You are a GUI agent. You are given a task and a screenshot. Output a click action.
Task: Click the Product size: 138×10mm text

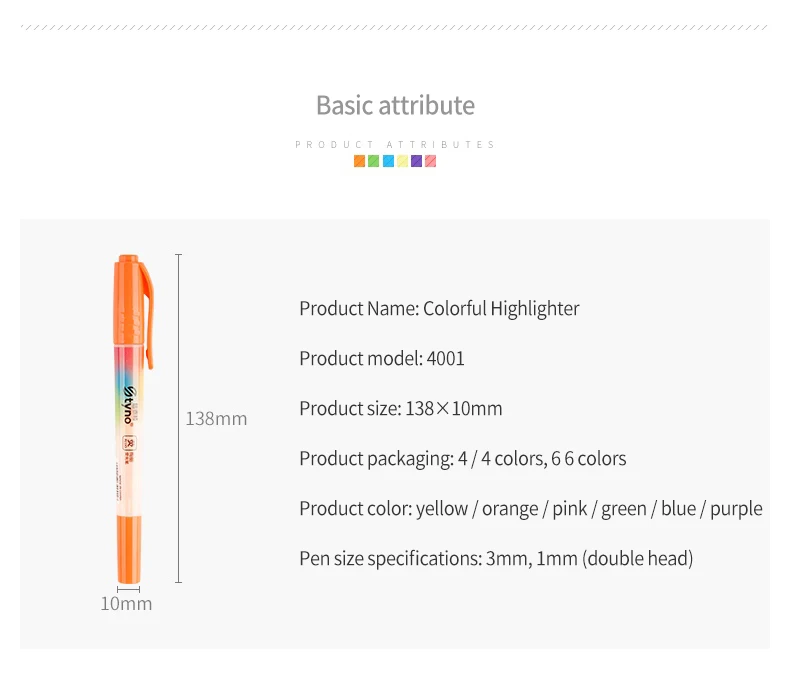[401, 408]
